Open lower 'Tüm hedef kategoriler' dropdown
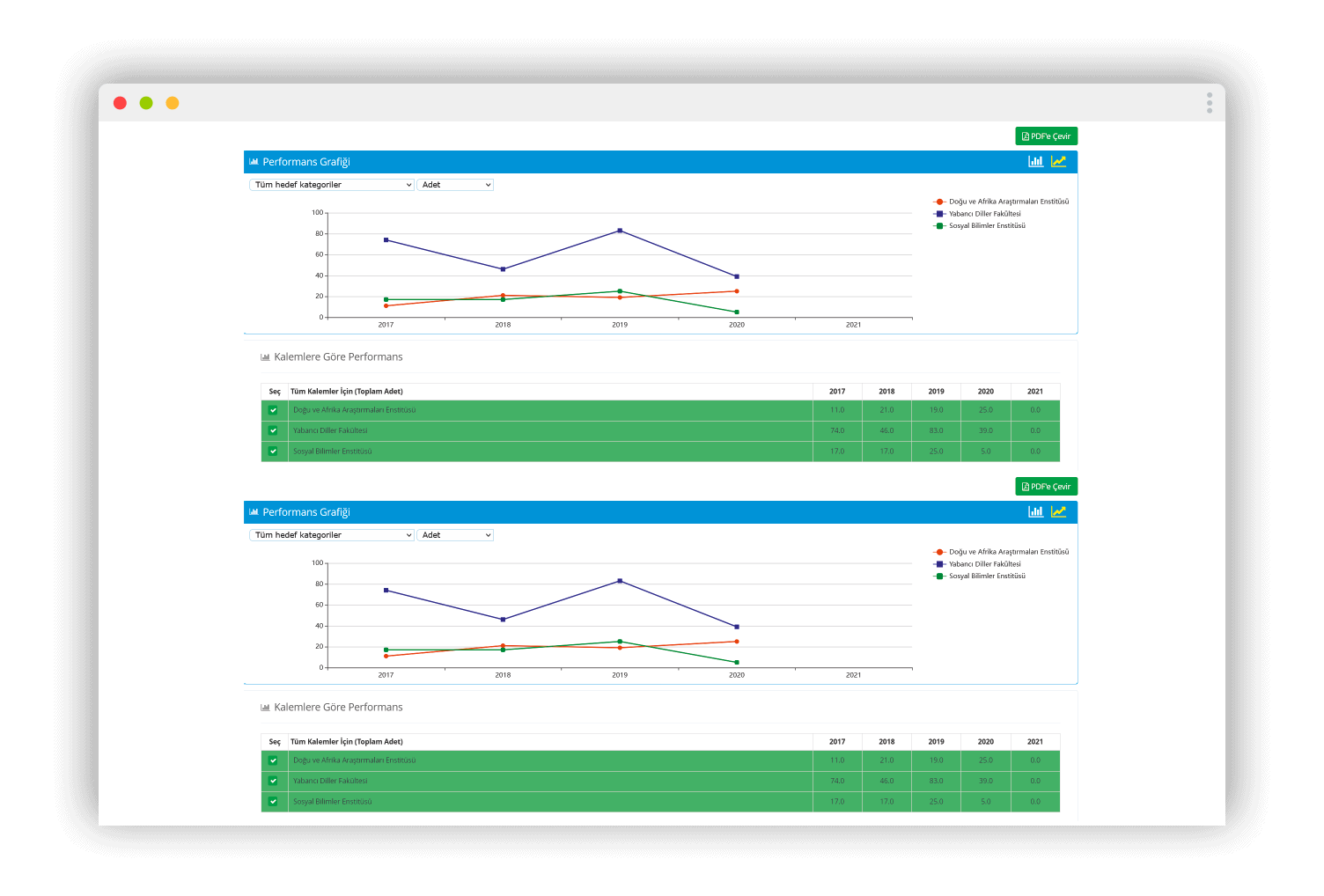The height and width of the screenshot is (896, 1324). (332, 535)
